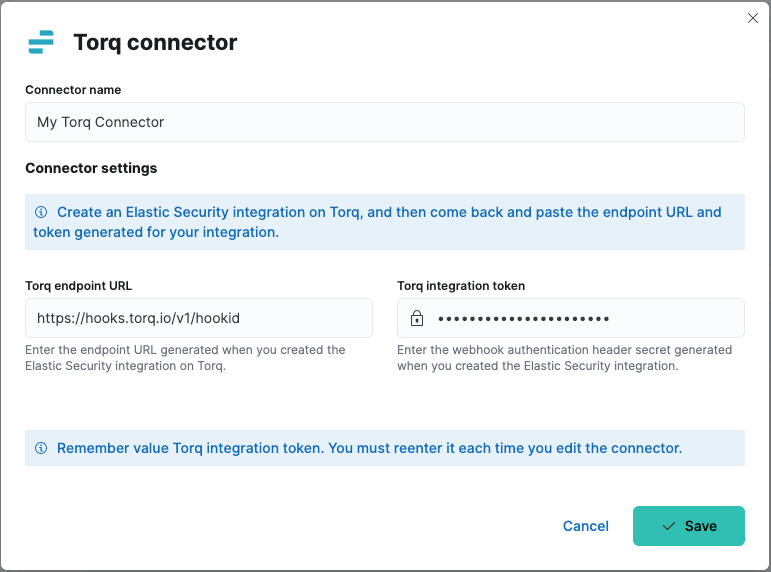
Task: Focus the Connector name input field
Action: pos(385,122)
